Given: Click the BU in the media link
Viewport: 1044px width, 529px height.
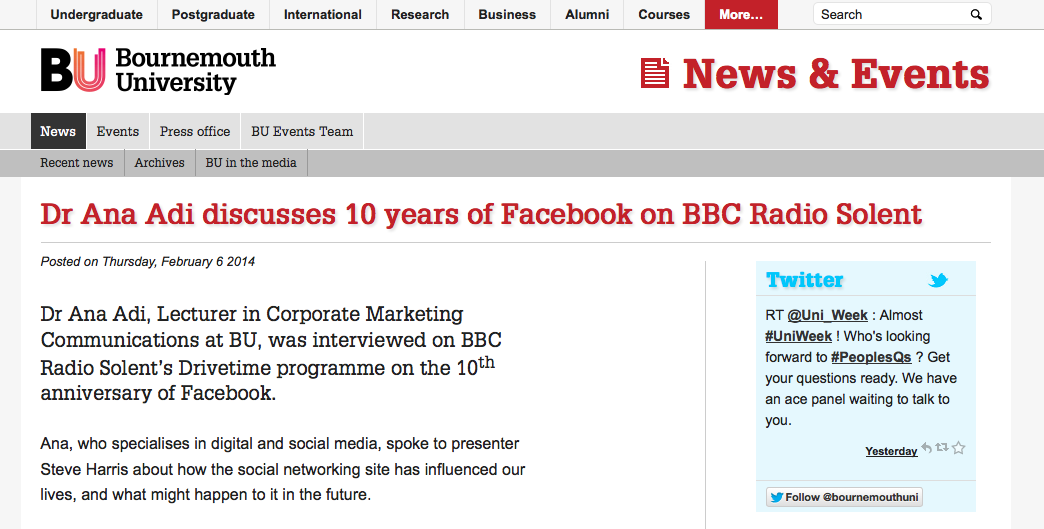Looking at the screenshot, I should tap(251, 163).
